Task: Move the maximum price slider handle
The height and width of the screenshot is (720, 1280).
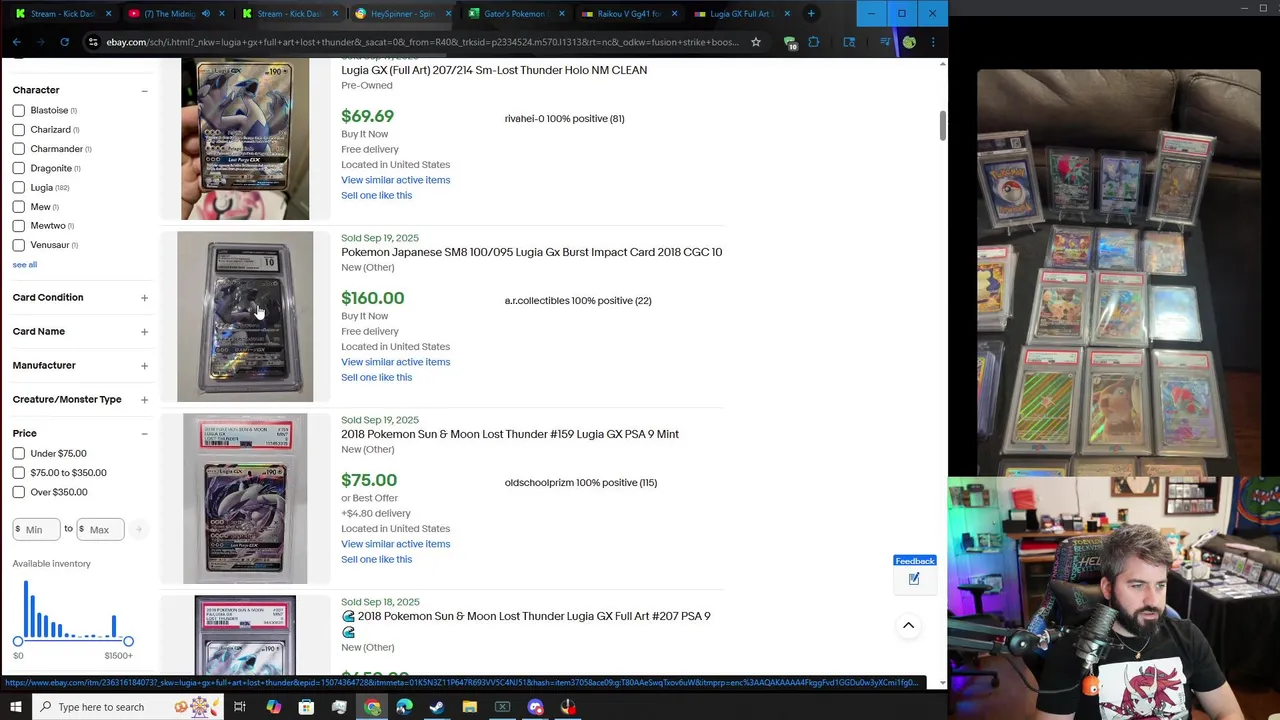Action: point(128,641)
